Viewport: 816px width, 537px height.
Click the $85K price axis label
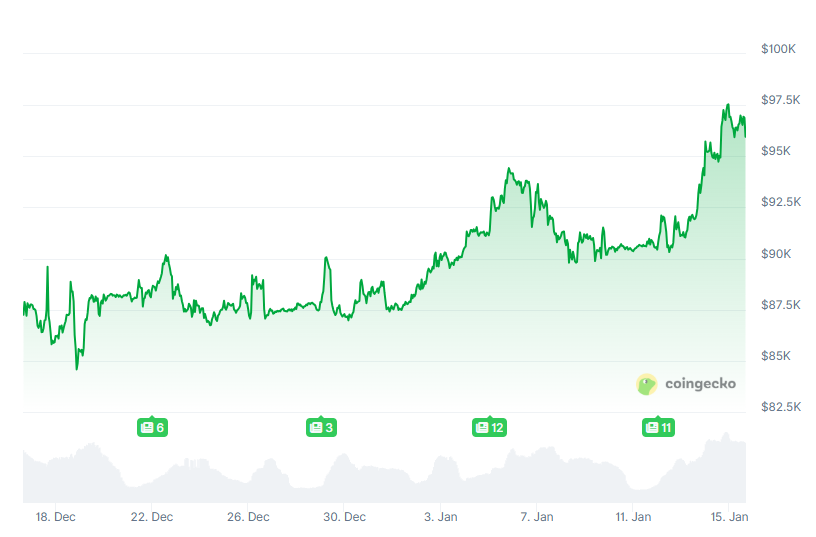coord(776,356)
